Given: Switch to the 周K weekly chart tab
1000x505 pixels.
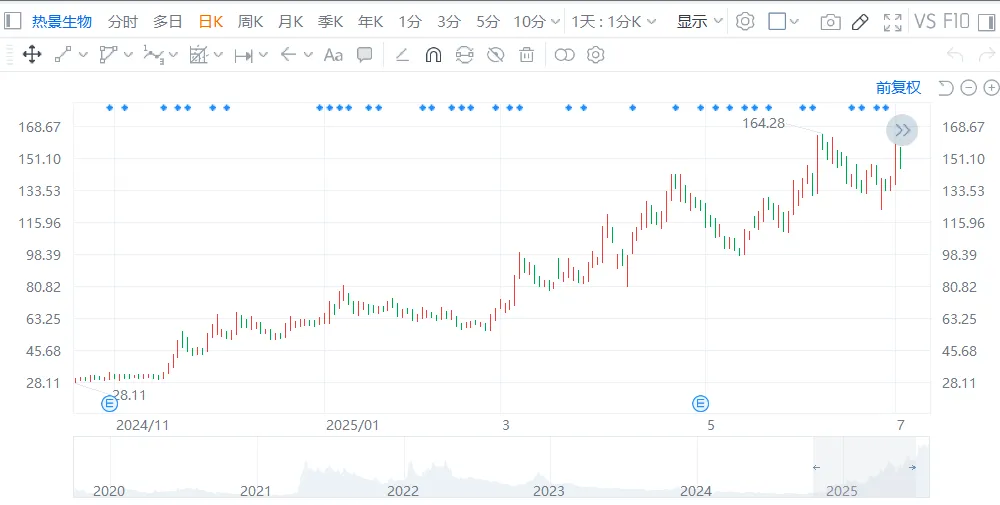Looking at the screenshot, I should click(250, 21).
